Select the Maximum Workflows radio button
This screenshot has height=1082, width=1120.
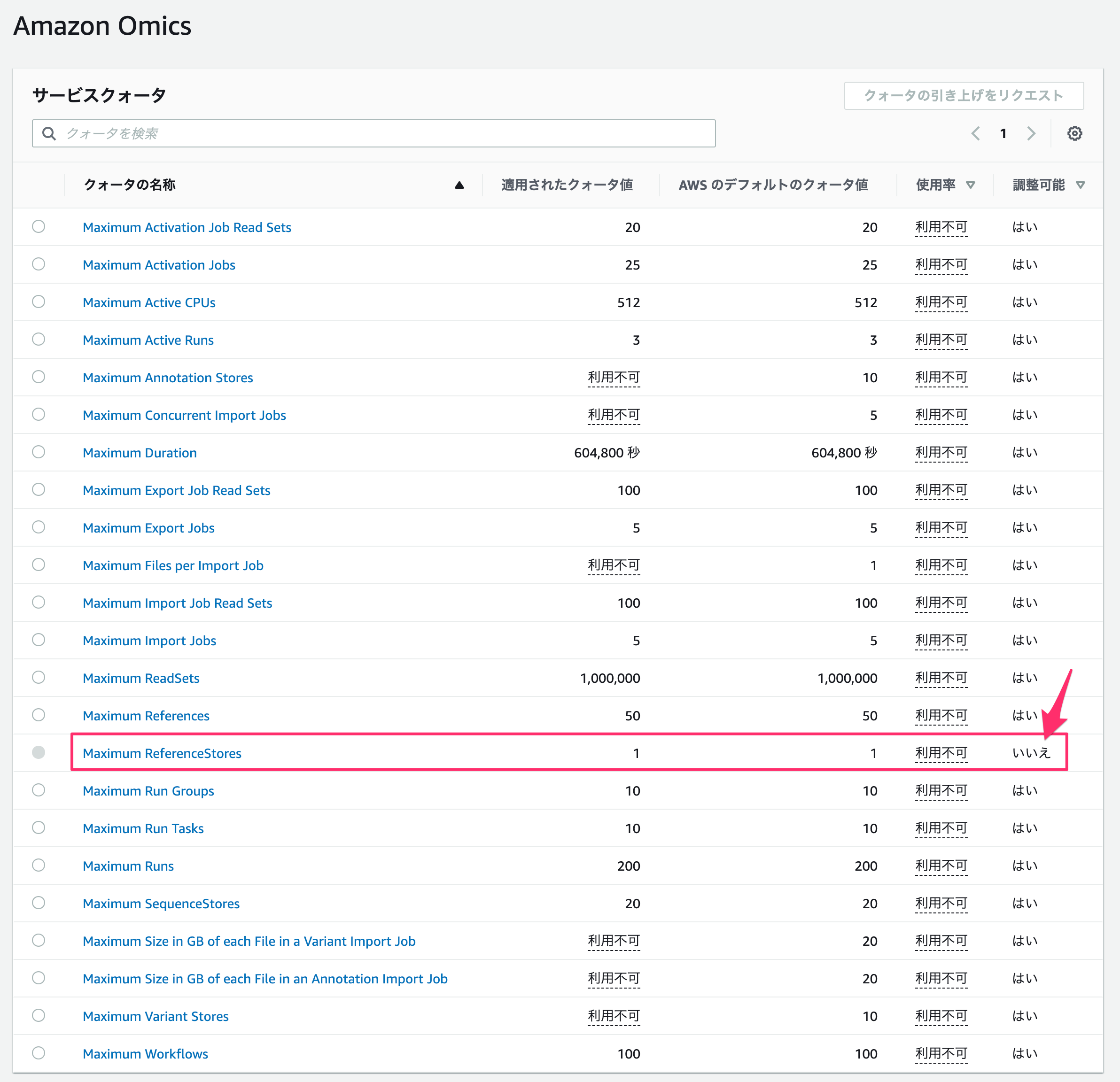tap(38, 1053)
